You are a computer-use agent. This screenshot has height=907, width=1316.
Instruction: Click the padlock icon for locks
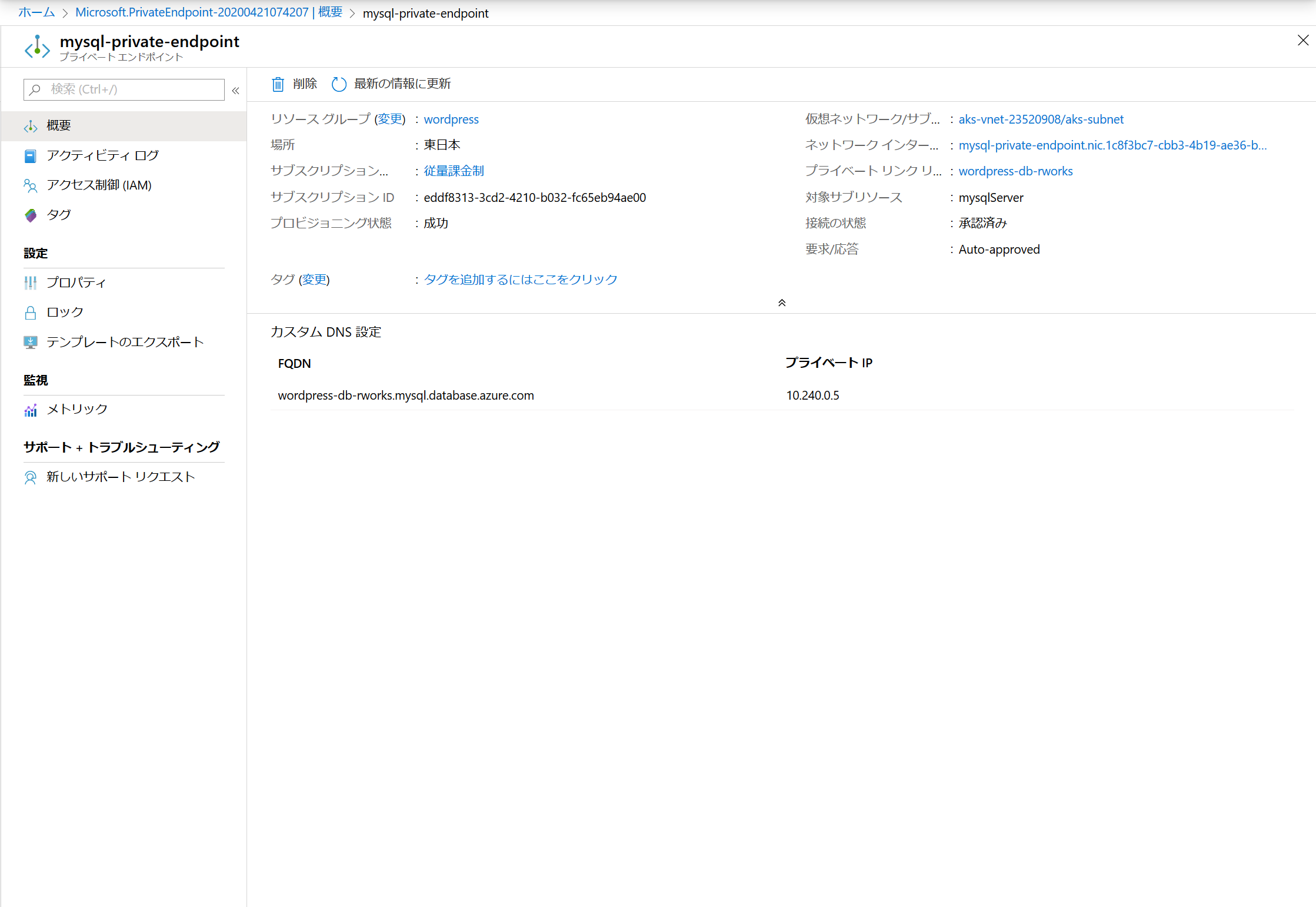click(31, 313)
